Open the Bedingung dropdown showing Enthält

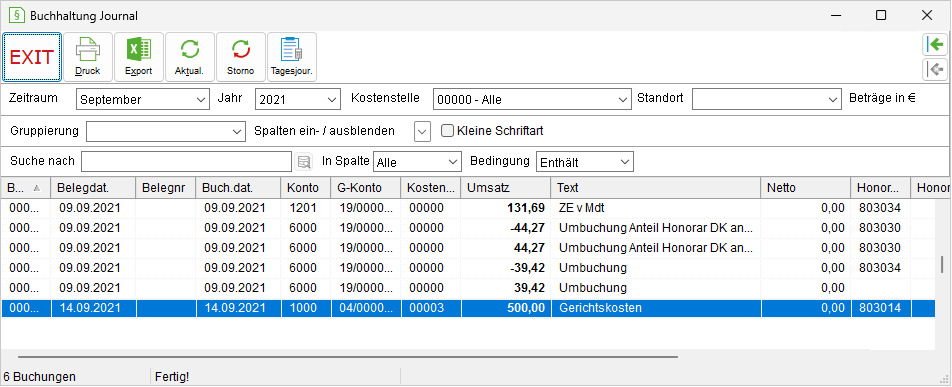[585, 162]
